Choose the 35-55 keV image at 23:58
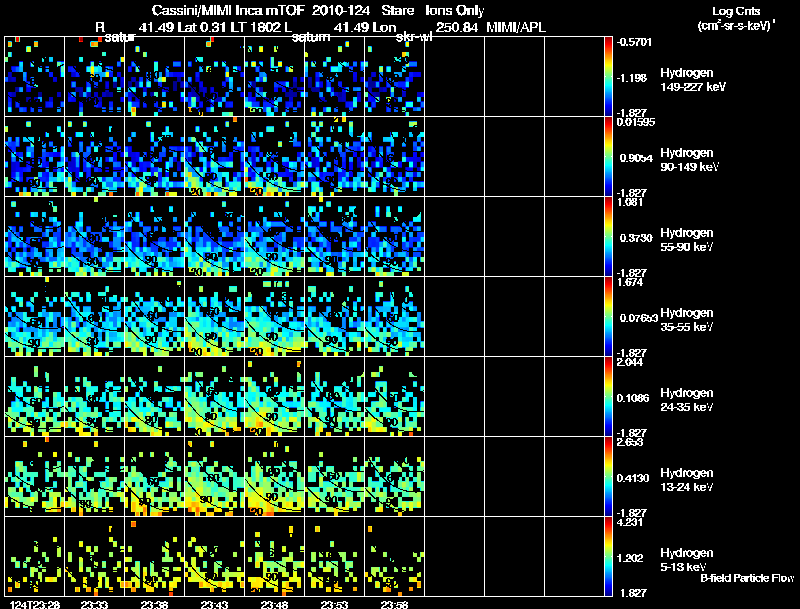800x609 pixels. click(395, 317)
